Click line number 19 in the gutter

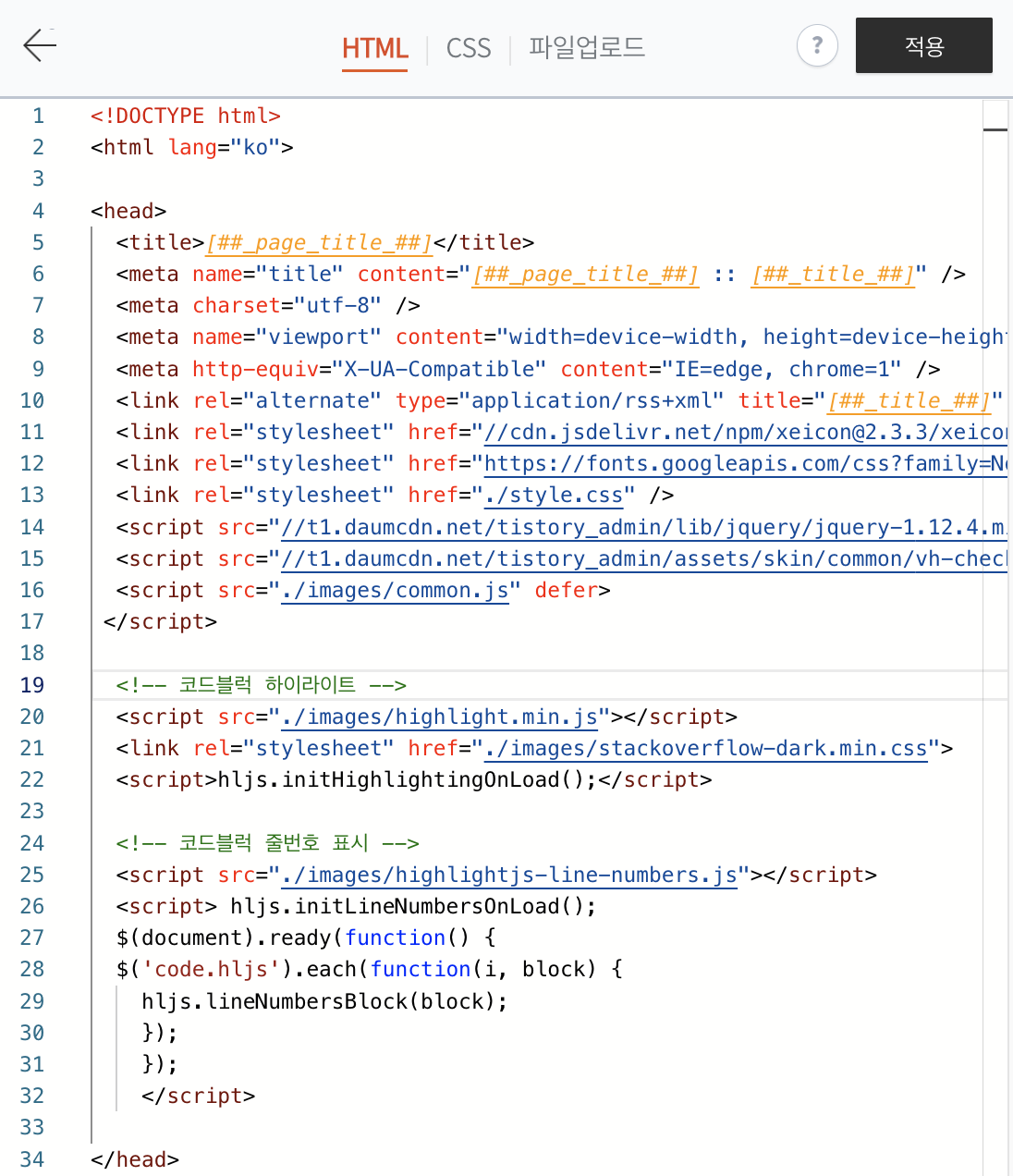[x=32, y=685]
